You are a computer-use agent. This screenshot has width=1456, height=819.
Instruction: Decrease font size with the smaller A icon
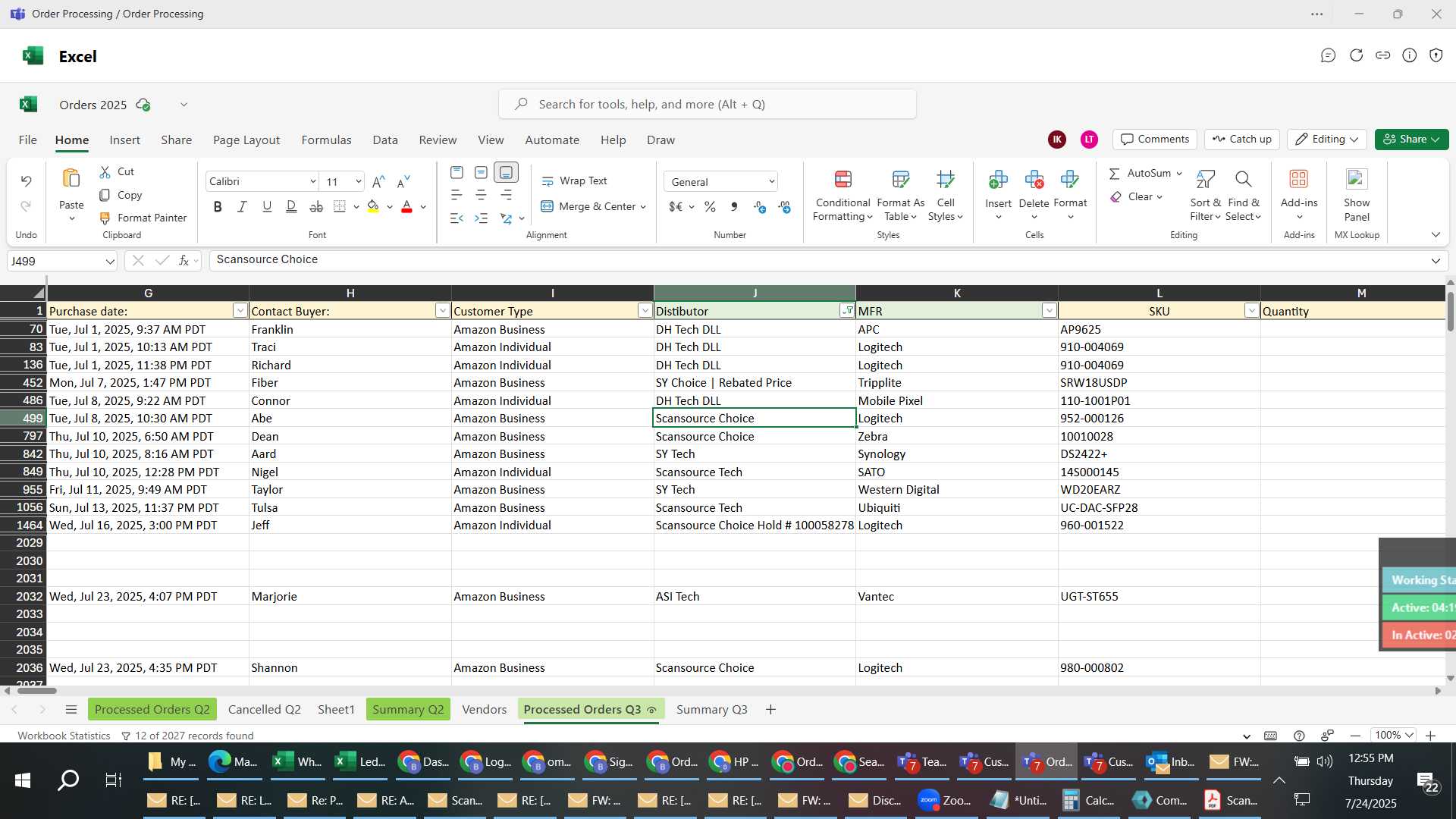[x=403, y=181]
